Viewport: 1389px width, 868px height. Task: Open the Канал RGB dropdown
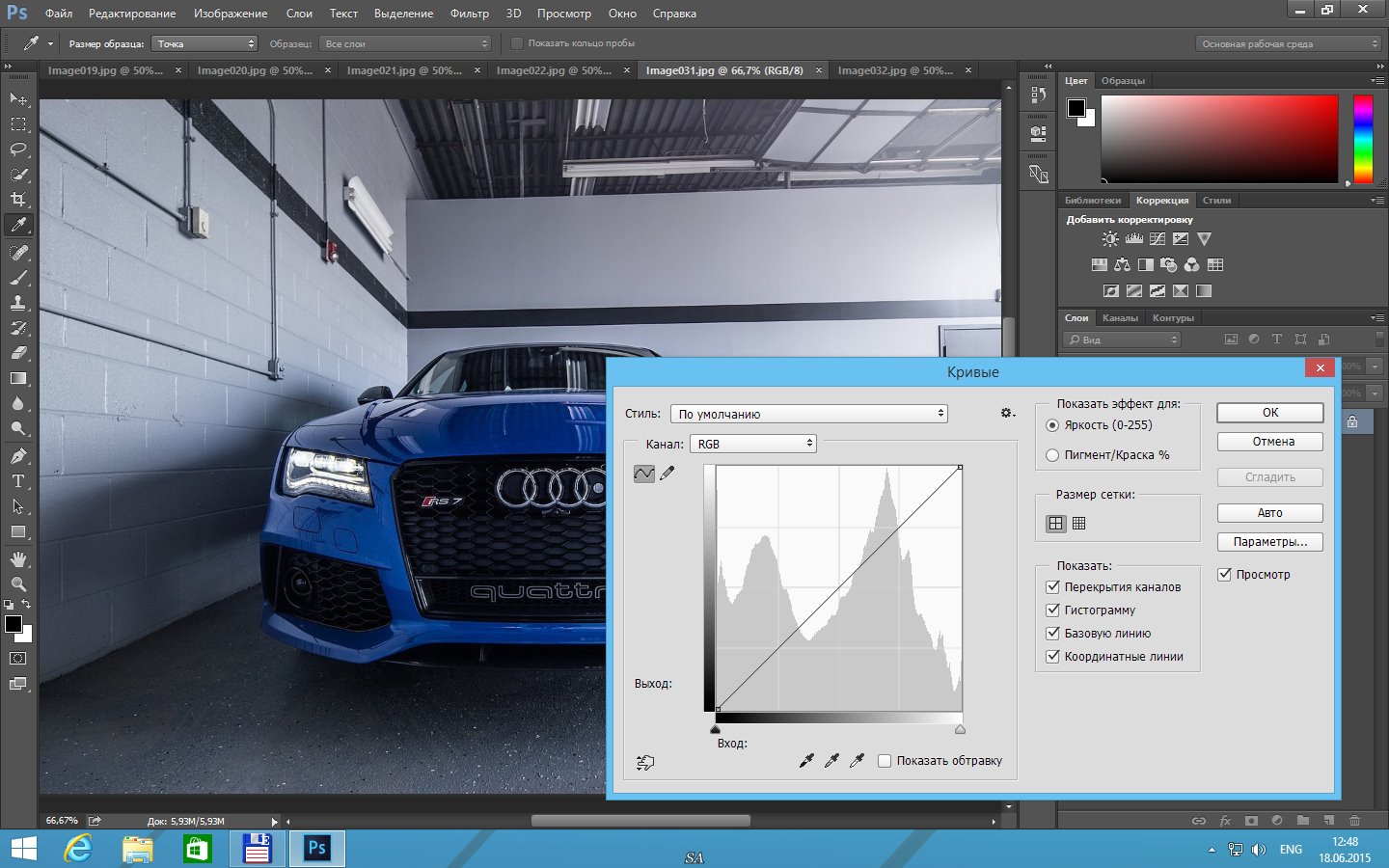click(753, 444)
